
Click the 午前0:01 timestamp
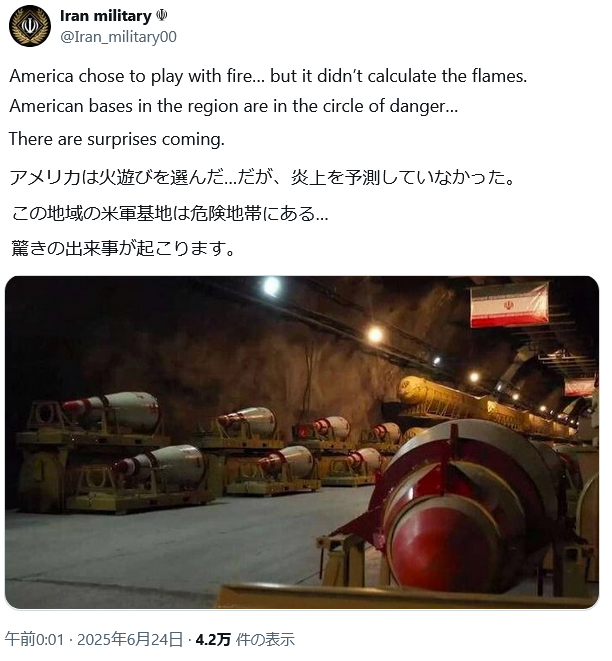(x=35, y=640)
